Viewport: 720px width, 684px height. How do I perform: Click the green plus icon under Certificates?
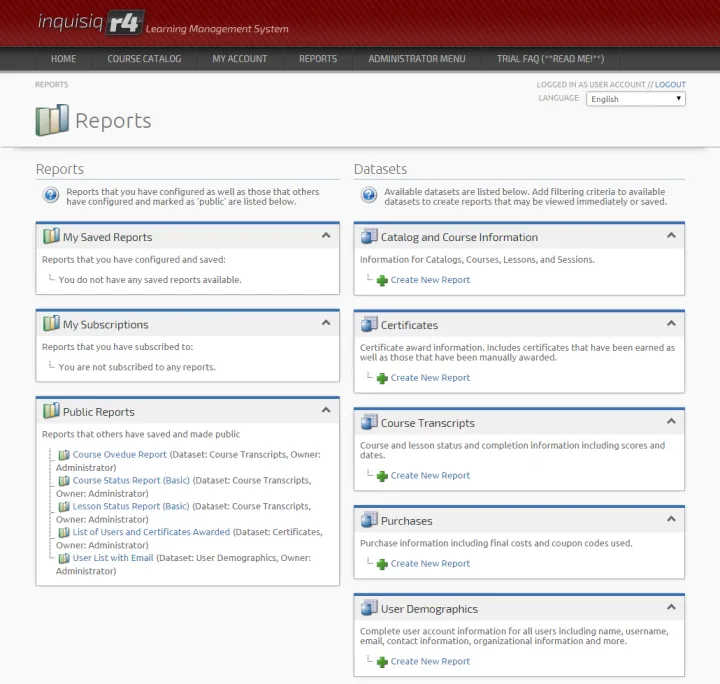pos(382,378)
